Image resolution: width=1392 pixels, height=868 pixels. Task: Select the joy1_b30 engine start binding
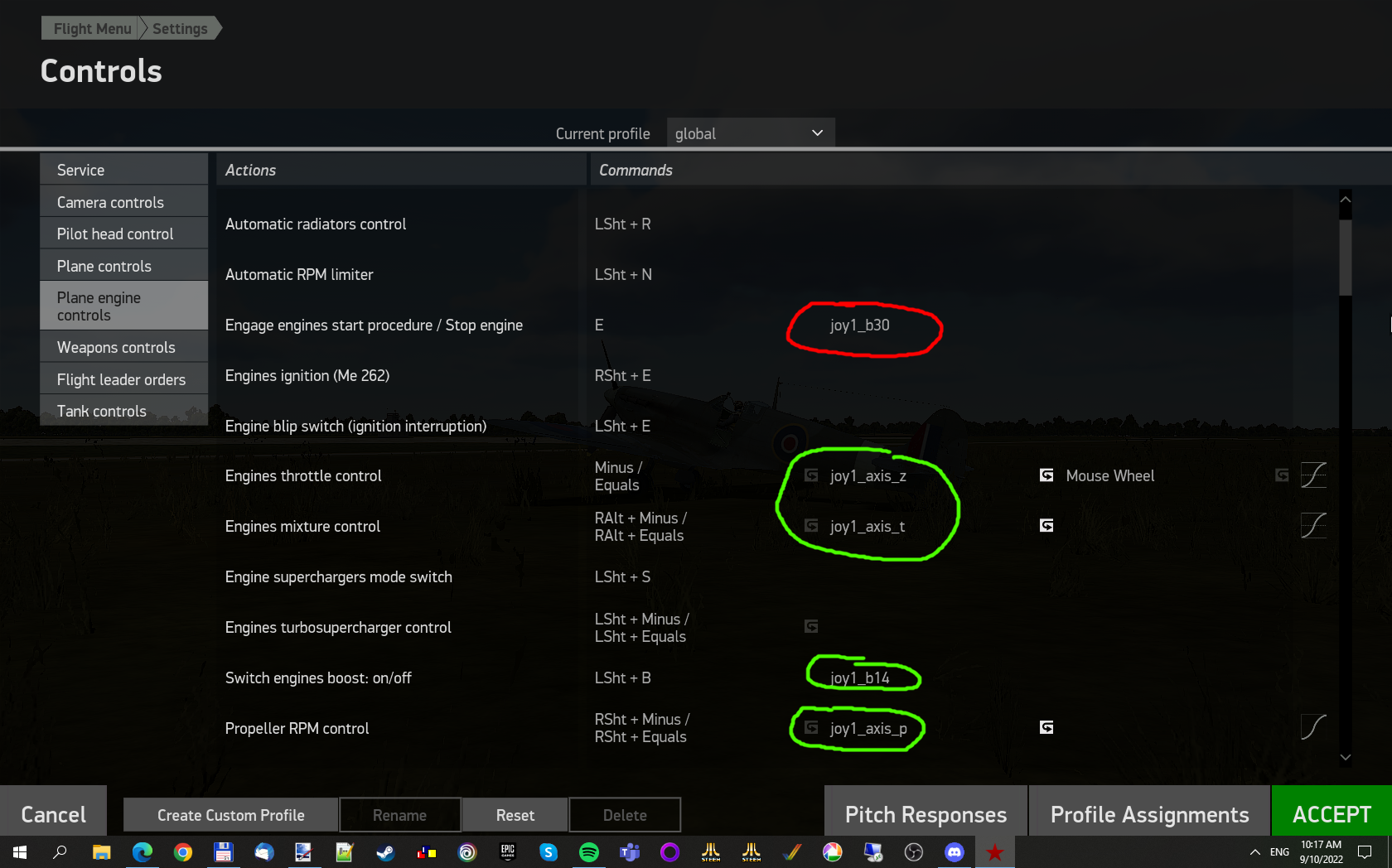(x=859, y=325)
